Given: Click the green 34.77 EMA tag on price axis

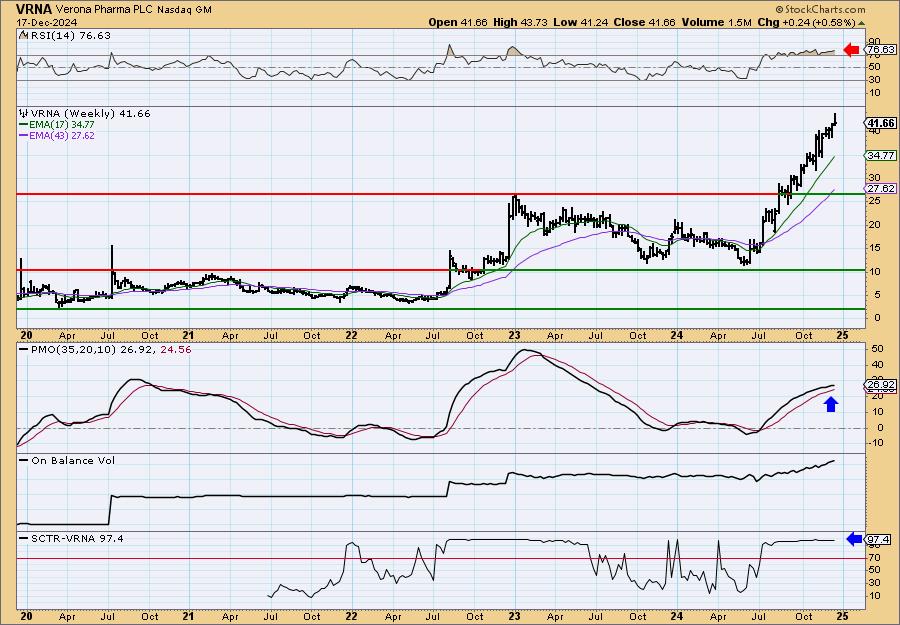Looking at the screenshot, I should [881, 156].
